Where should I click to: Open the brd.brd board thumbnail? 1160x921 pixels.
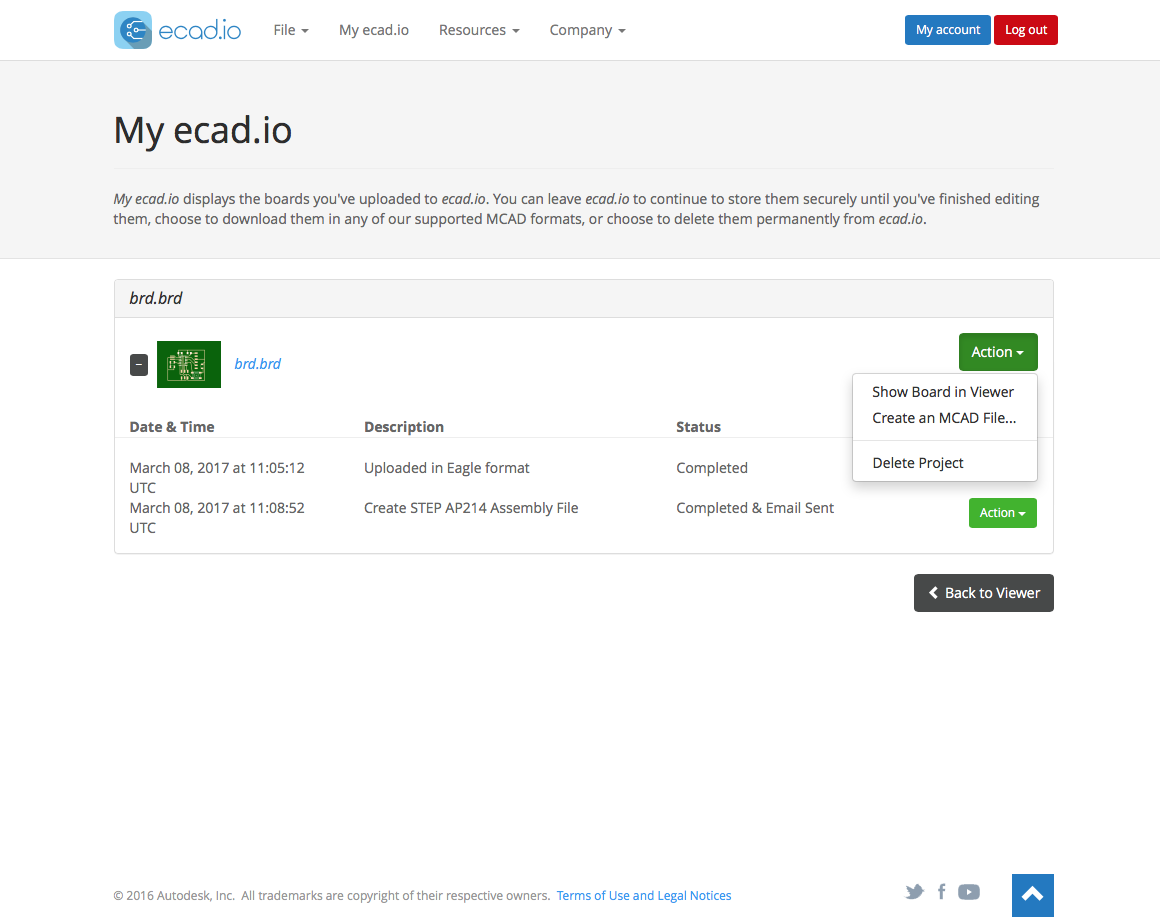click(189, 364)
